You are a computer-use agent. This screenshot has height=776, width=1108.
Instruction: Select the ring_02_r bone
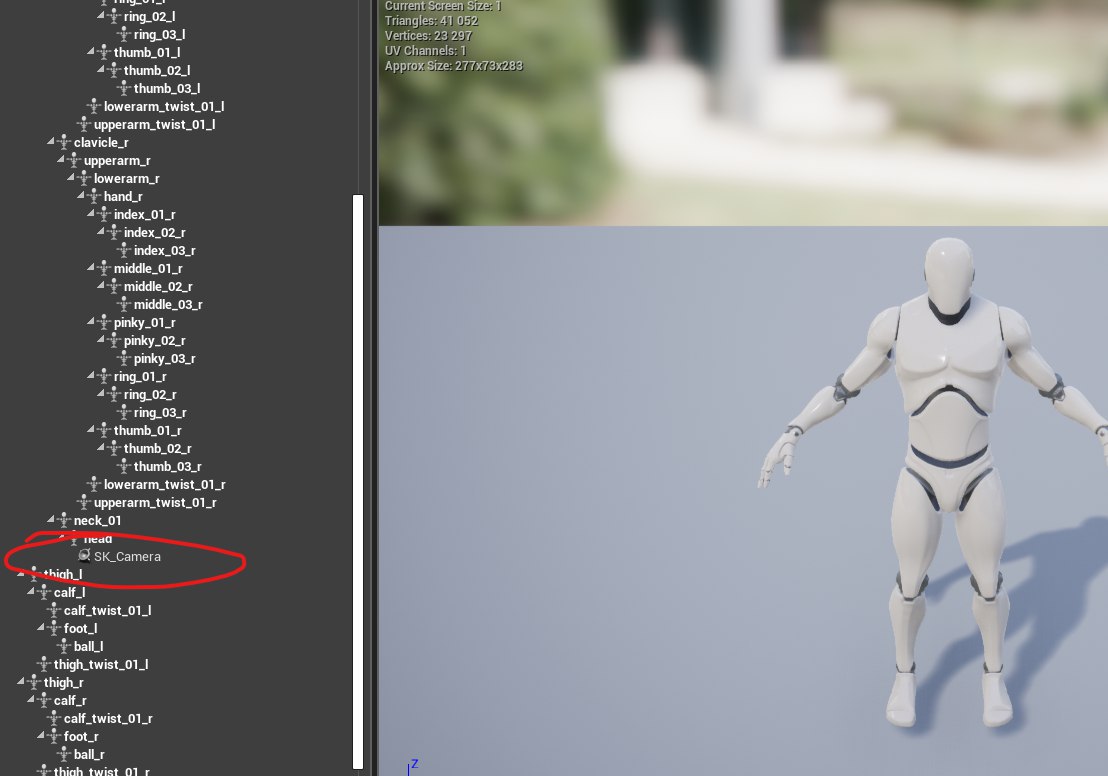pyautogui.click(x=150, y=394)
